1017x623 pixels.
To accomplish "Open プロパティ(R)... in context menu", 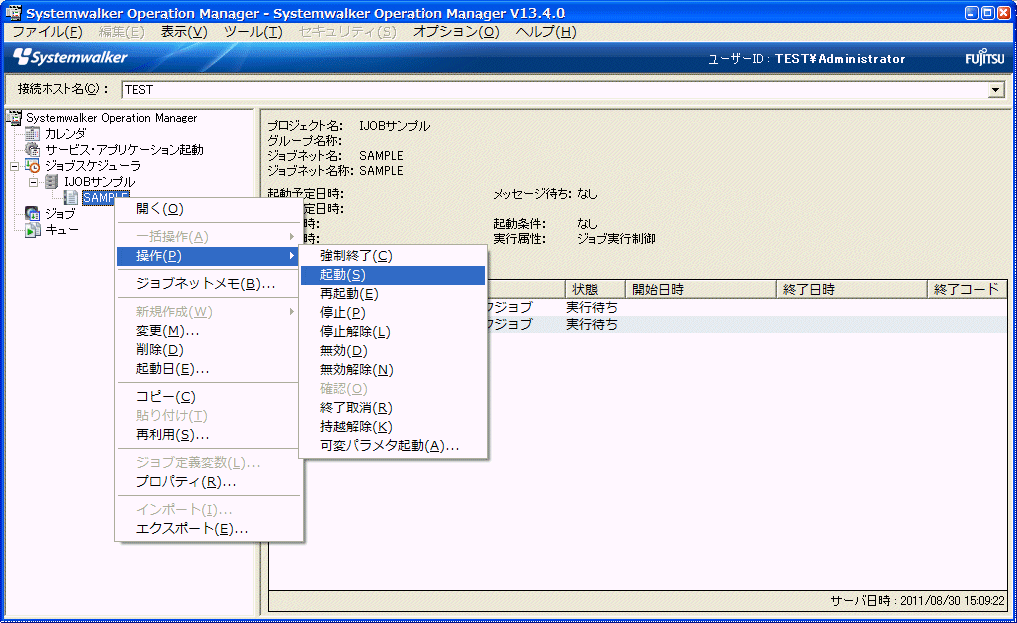I will (208, 482).
